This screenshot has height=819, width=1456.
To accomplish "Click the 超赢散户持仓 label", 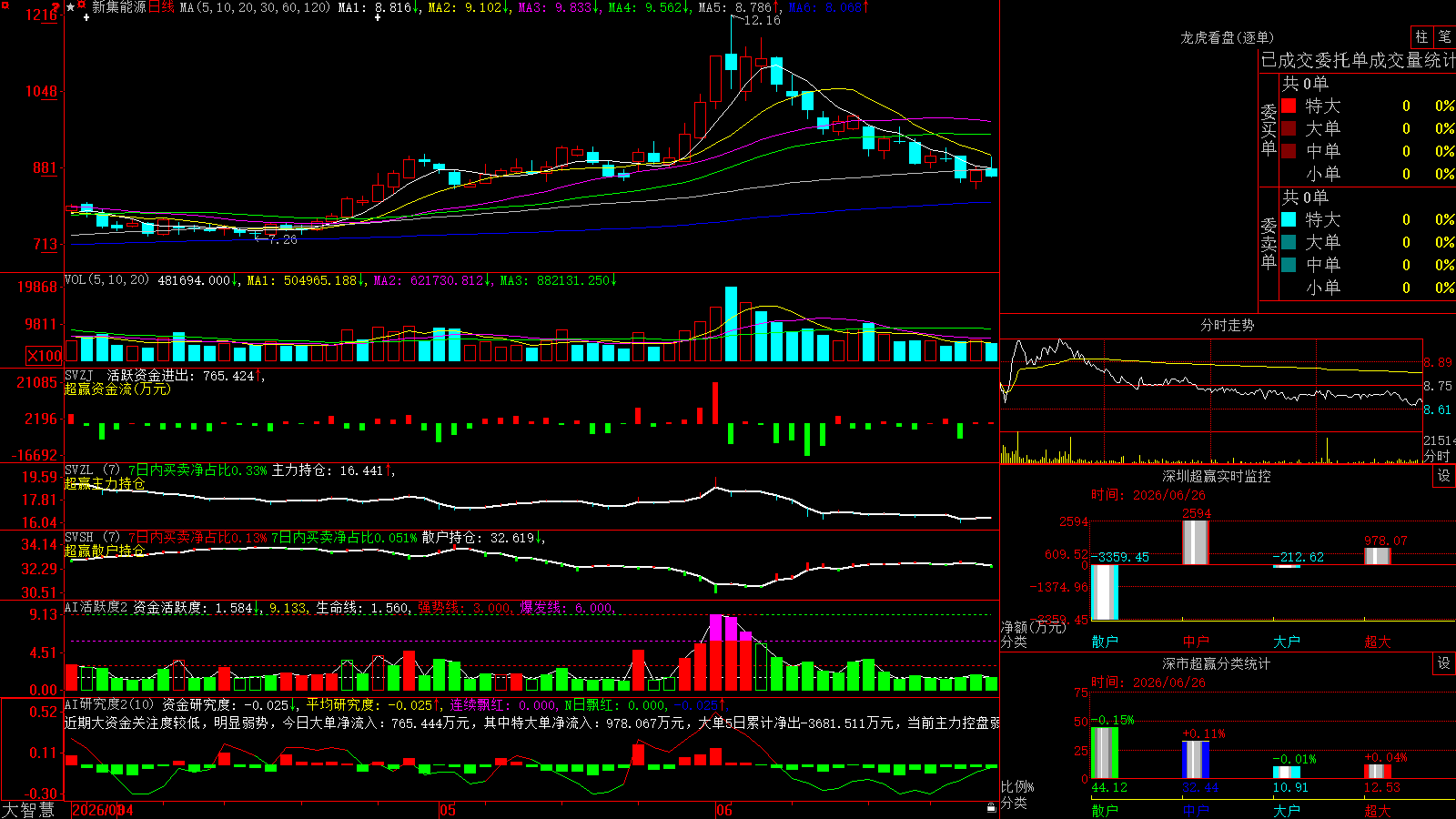I will pos(105,551).
